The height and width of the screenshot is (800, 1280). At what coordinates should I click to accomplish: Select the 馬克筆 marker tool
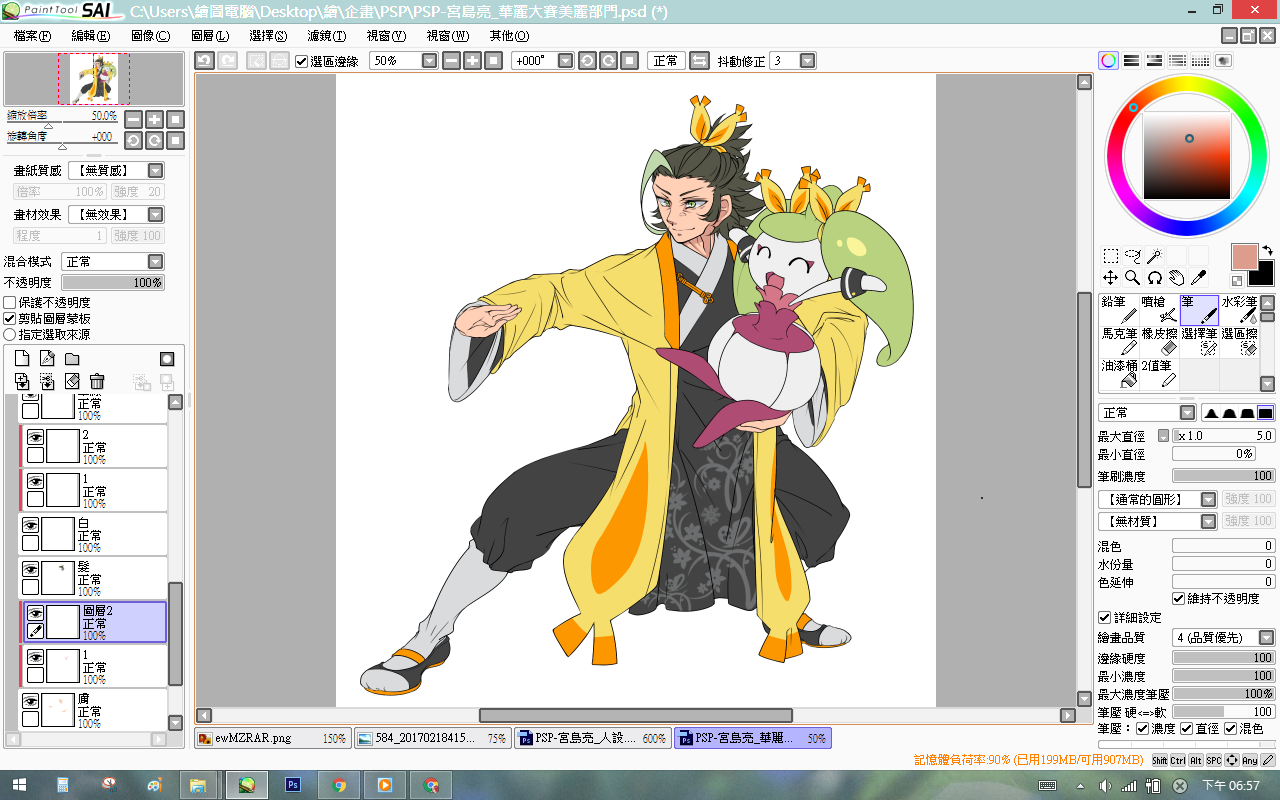tap(1119, 342)
